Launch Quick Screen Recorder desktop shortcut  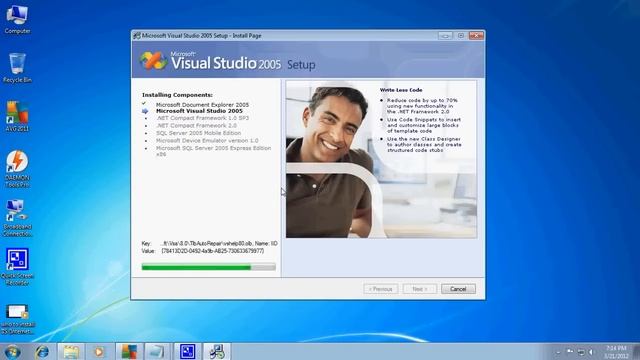17,267
